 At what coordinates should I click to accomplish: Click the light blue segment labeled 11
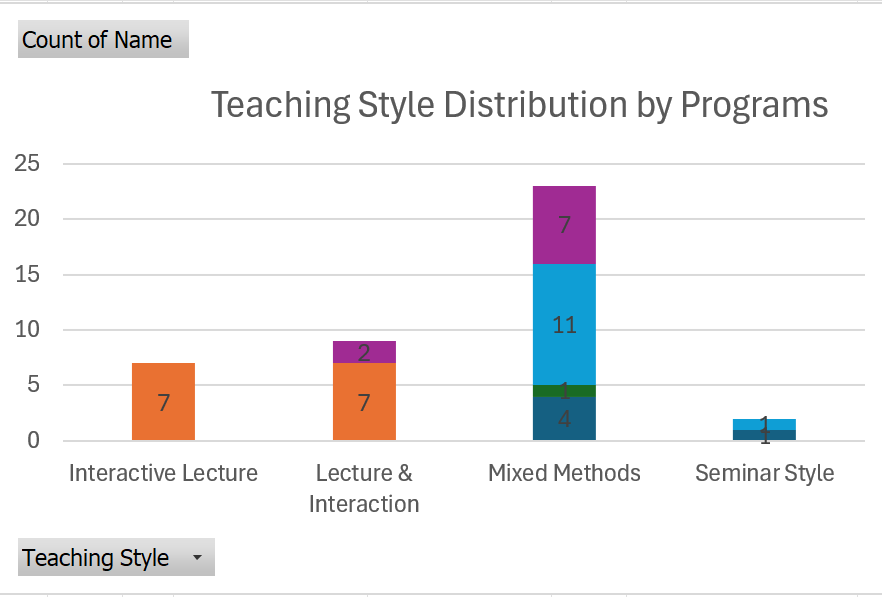coord(564,325)
